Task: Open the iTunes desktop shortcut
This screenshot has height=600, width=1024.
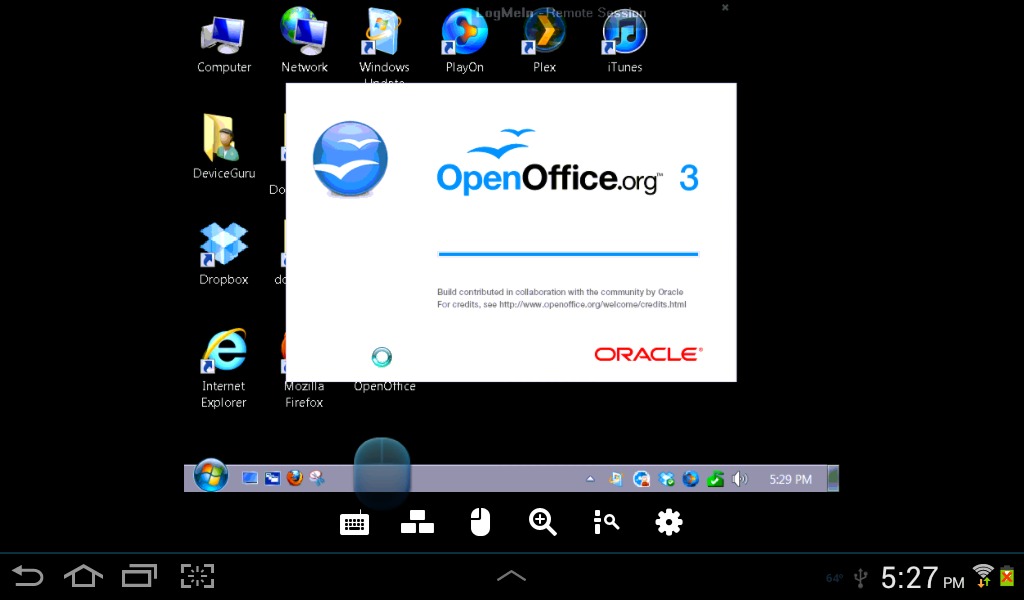Action: (x=624, y=42)
